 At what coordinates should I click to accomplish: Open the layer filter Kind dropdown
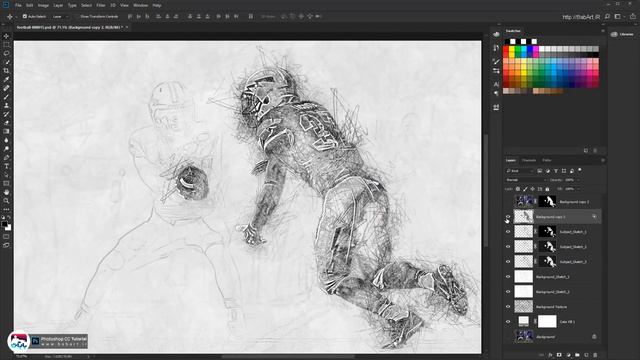point(520,171)
